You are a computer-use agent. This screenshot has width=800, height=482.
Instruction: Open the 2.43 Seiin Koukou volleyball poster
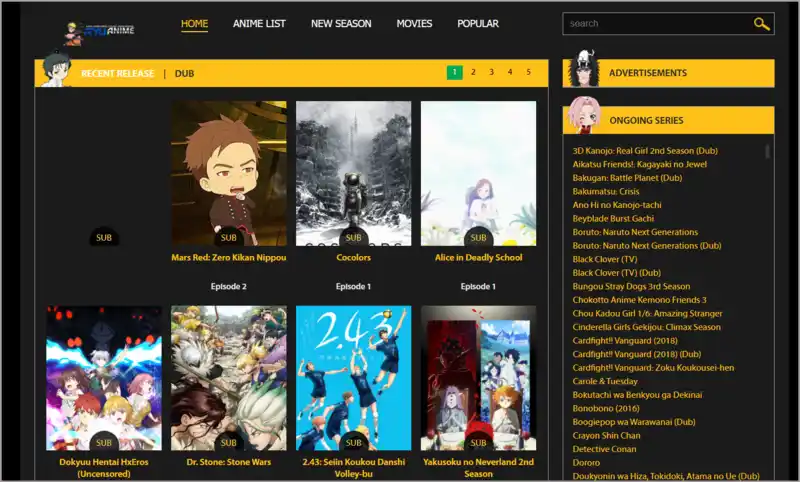[353, 378]
